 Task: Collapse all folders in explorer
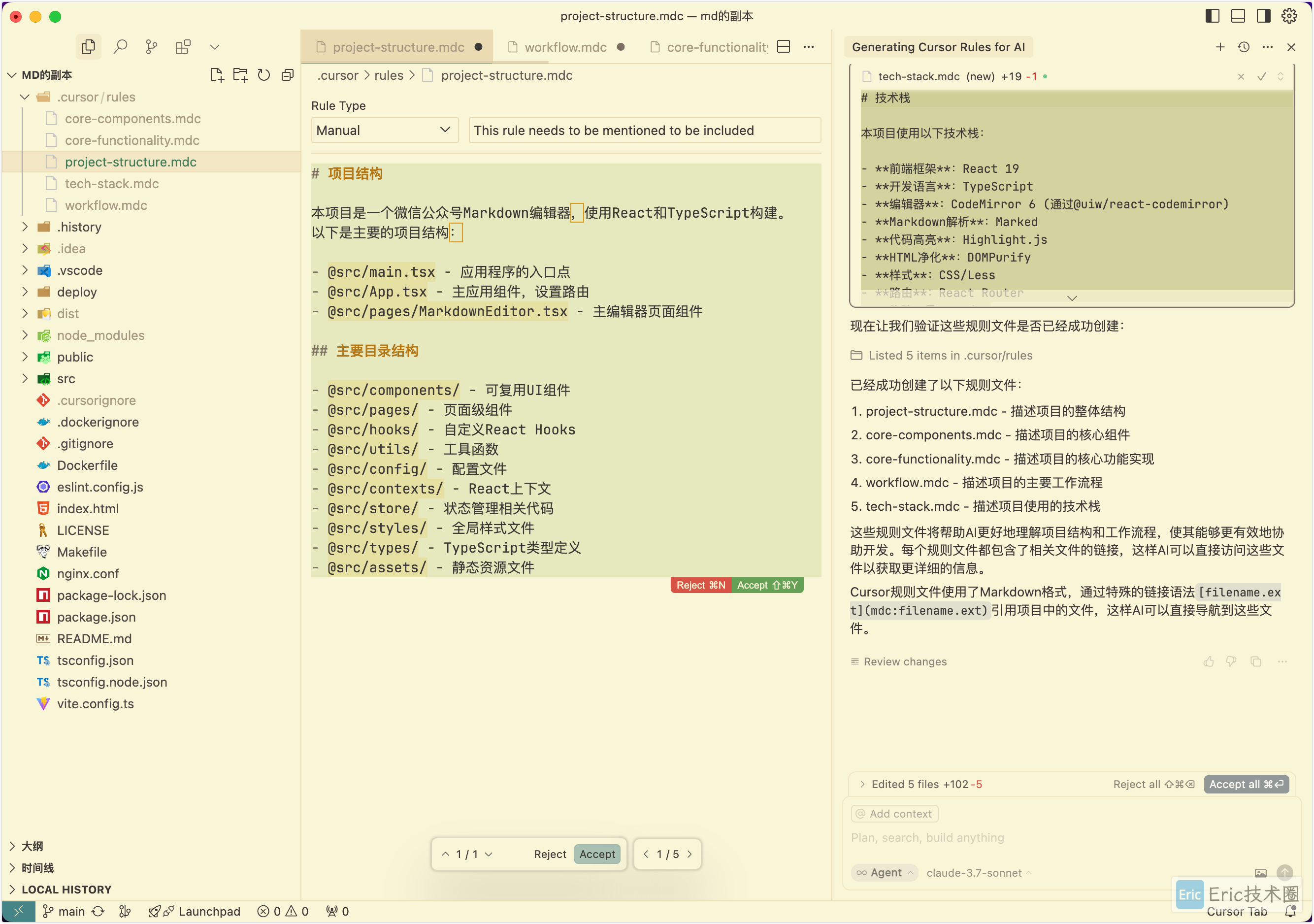point(287,75)
